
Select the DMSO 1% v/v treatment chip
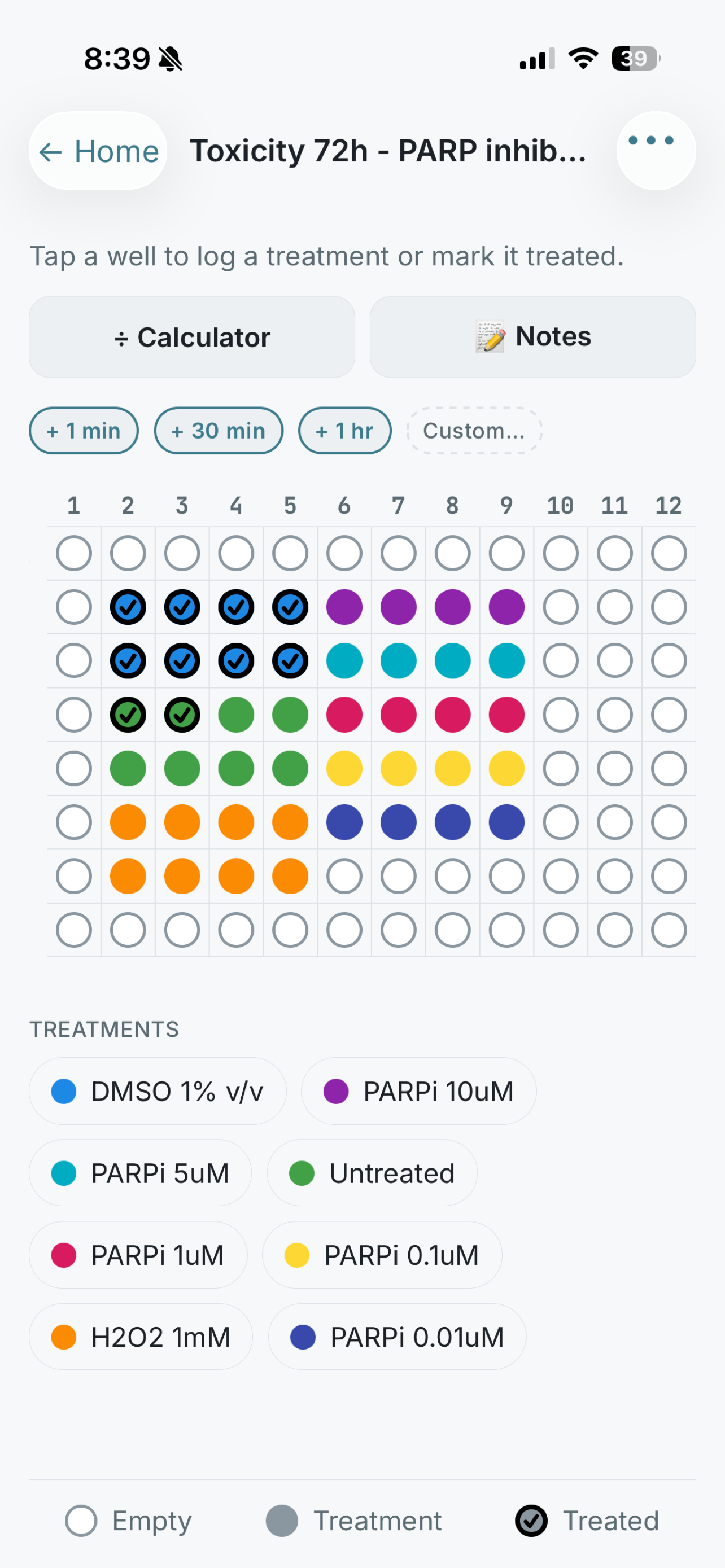(x=158, y=1091)
